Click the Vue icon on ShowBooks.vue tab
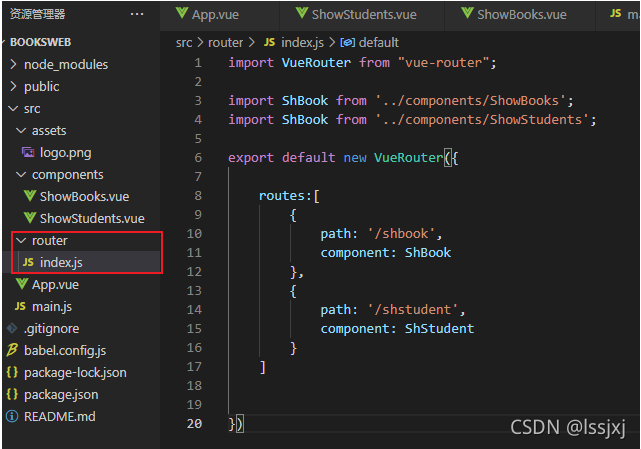This screenshot has height=449, width=641. [x=467, y=13]
